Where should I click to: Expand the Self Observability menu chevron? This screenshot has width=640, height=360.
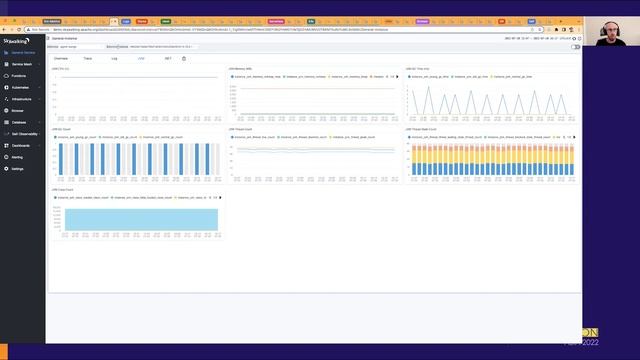39,134
